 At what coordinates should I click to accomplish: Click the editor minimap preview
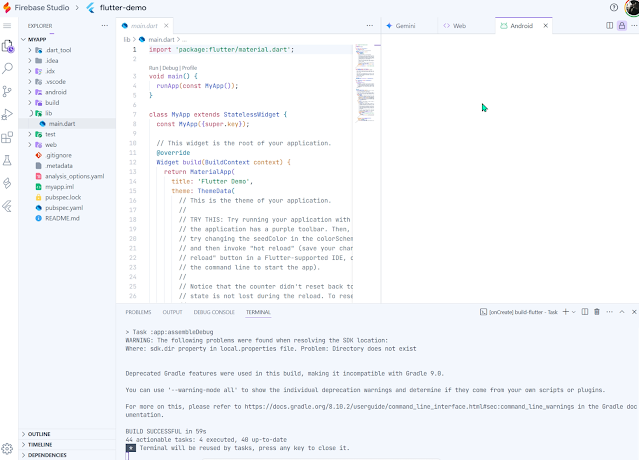pos(365,84)
